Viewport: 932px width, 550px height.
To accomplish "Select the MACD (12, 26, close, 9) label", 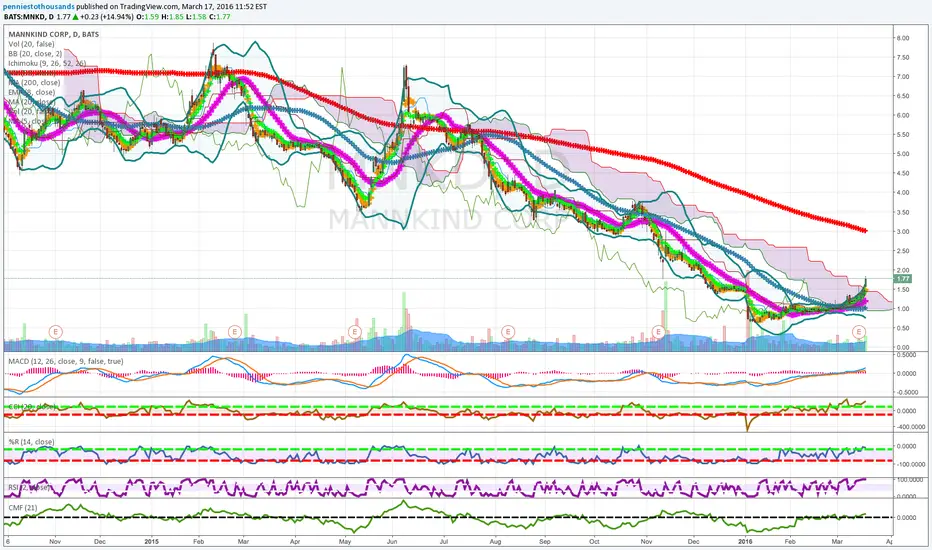I will pos(65,361).
